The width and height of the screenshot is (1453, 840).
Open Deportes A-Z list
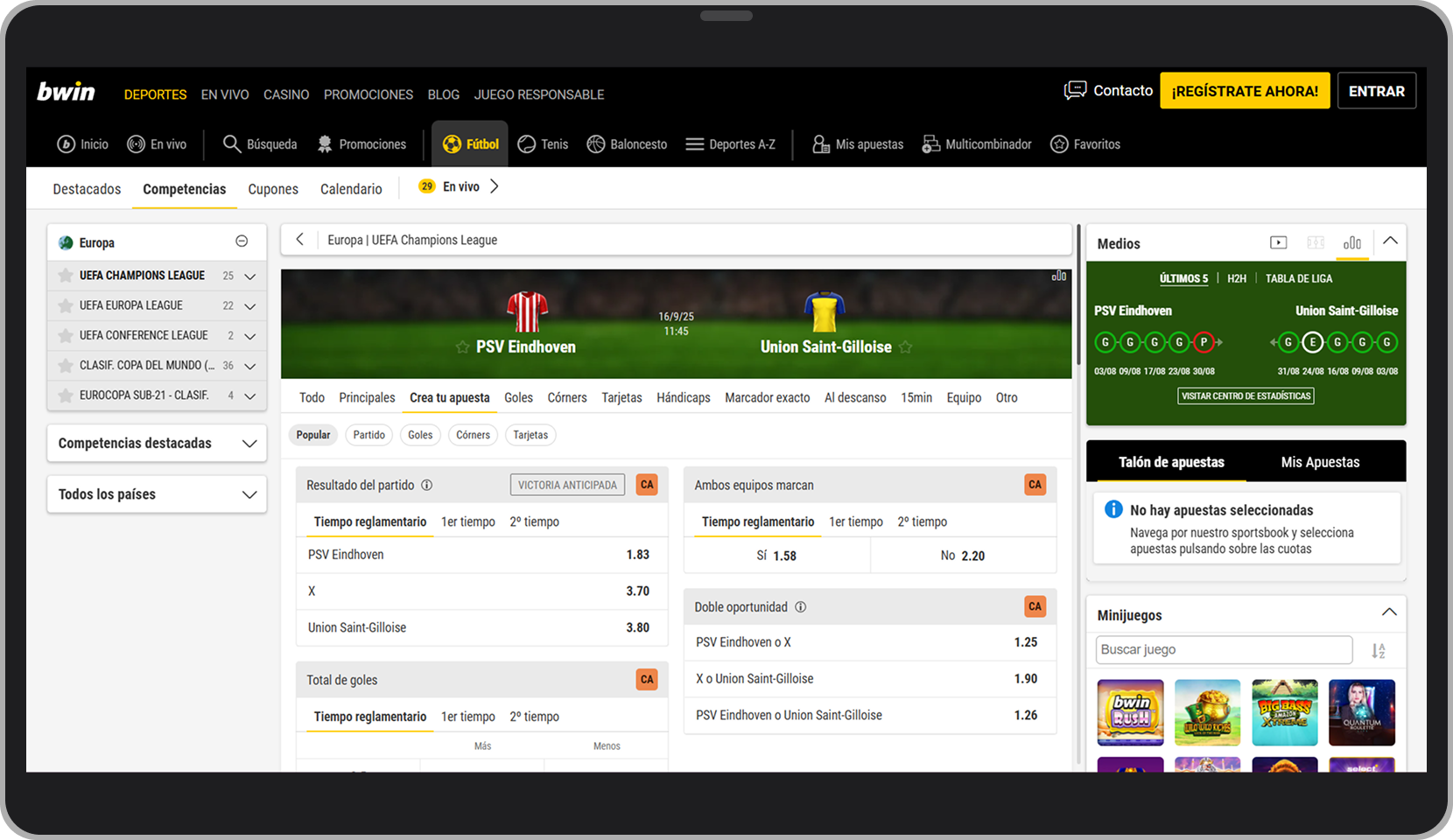tap(731, 144)
